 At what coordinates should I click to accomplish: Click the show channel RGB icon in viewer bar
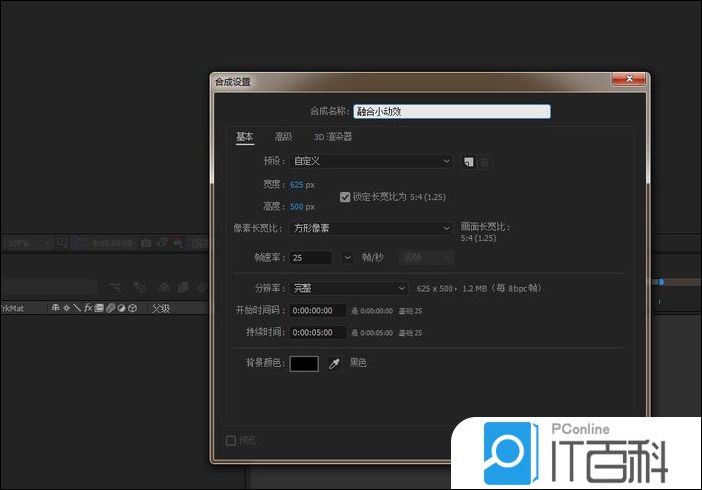coord(178,243)
